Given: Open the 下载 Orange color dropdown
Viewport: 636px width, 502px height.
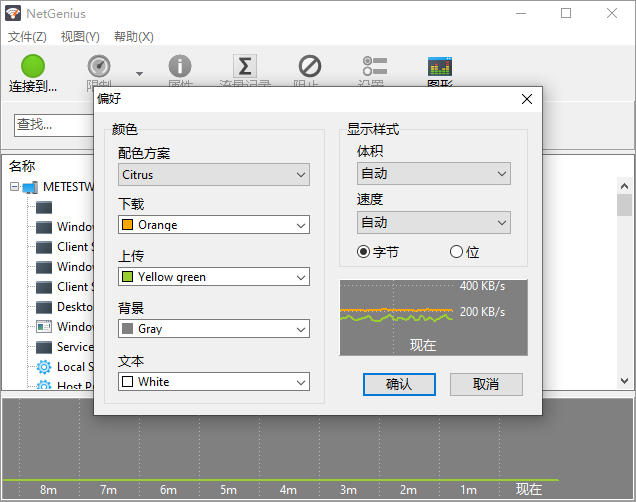Looking at the screenshot, I should click(214, 225).
